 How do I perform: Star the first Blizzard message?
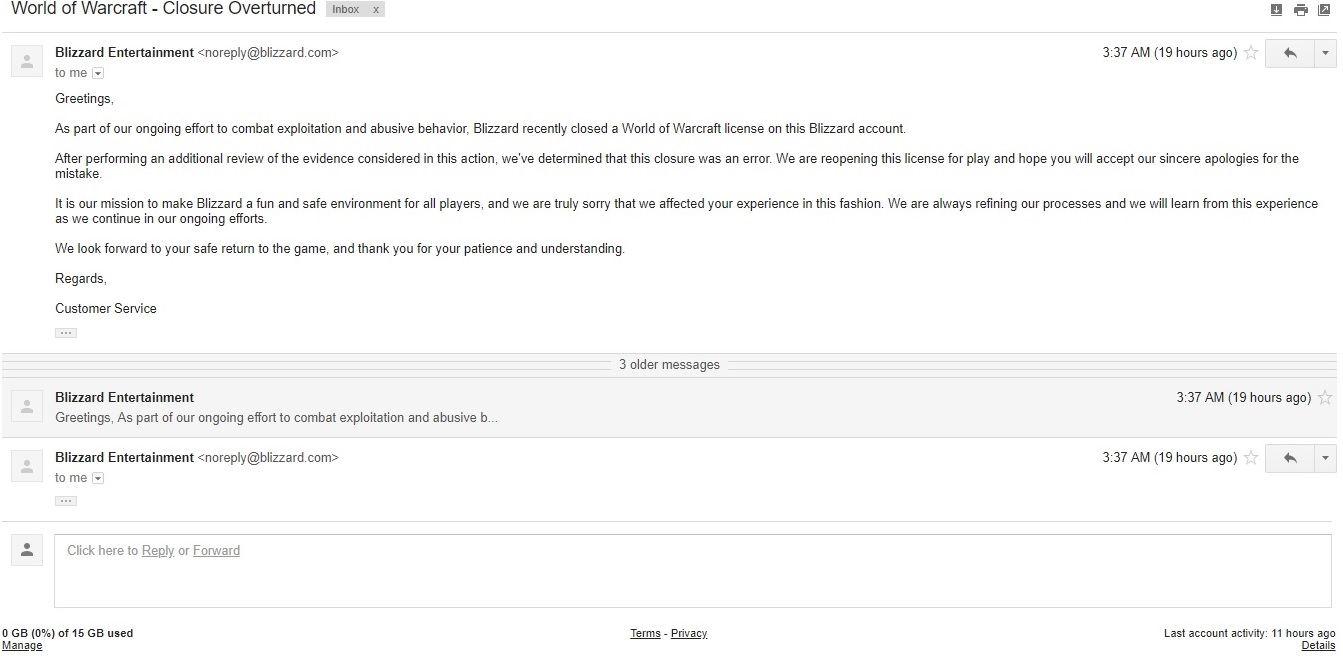[x=1251, y=53]
